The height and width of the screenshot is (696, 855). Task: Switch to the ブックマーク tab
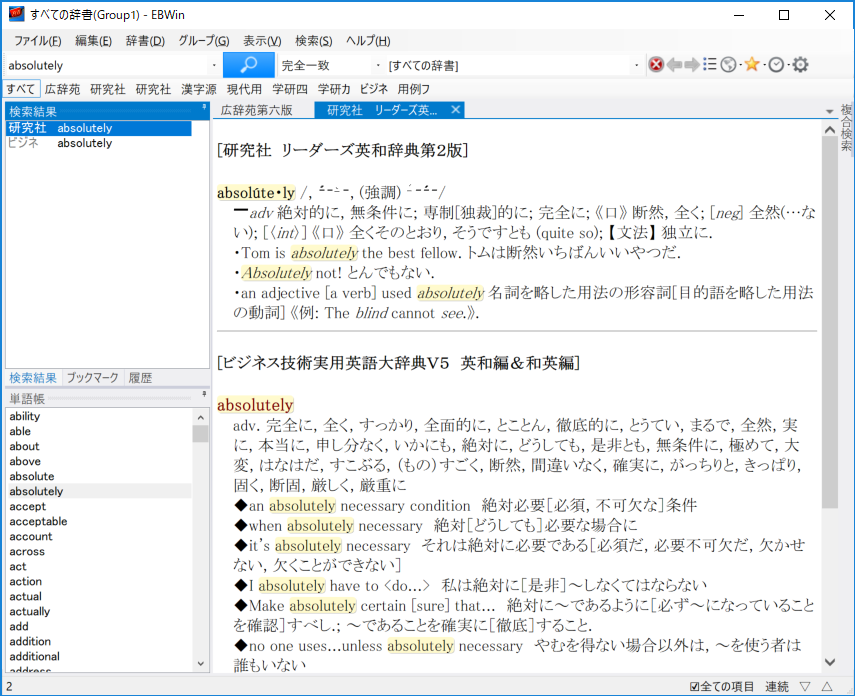92,378
